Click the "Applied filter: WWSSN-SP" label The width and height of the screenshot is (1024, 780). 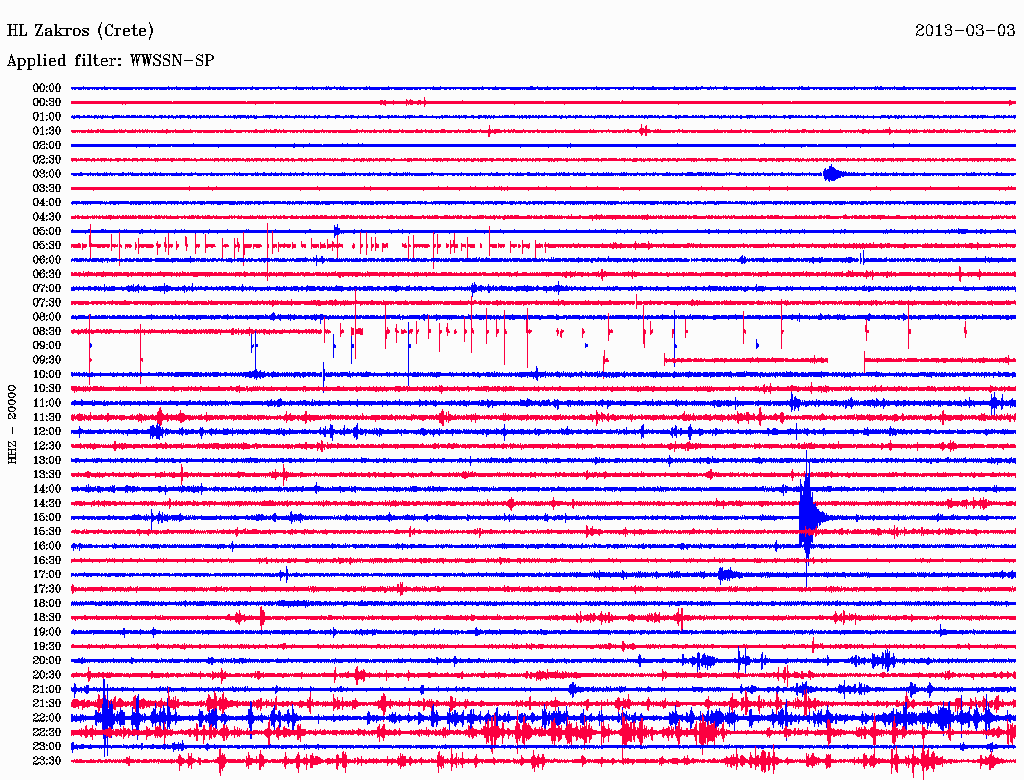click(110, 61)
